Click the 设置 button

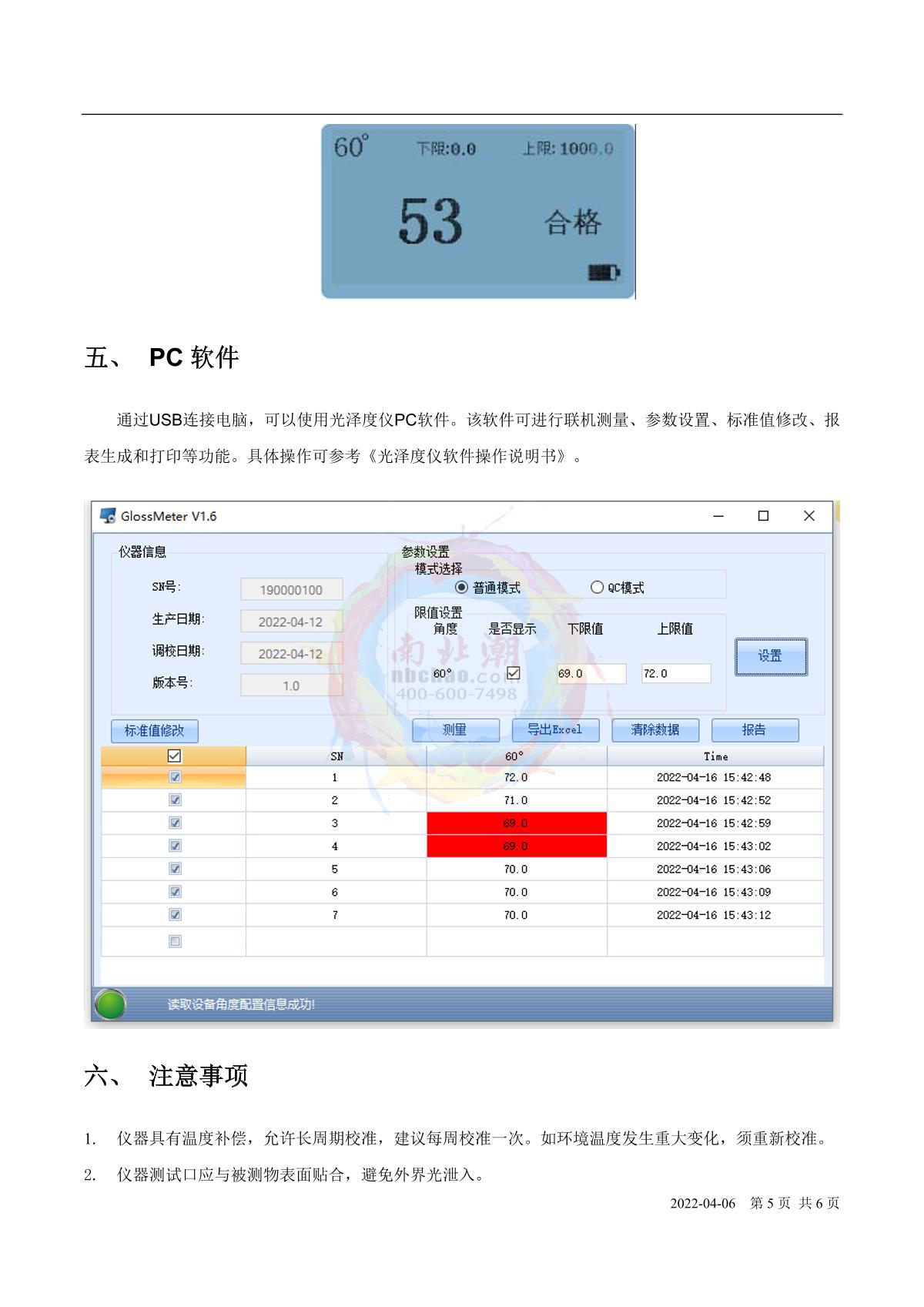click(771, 656)
